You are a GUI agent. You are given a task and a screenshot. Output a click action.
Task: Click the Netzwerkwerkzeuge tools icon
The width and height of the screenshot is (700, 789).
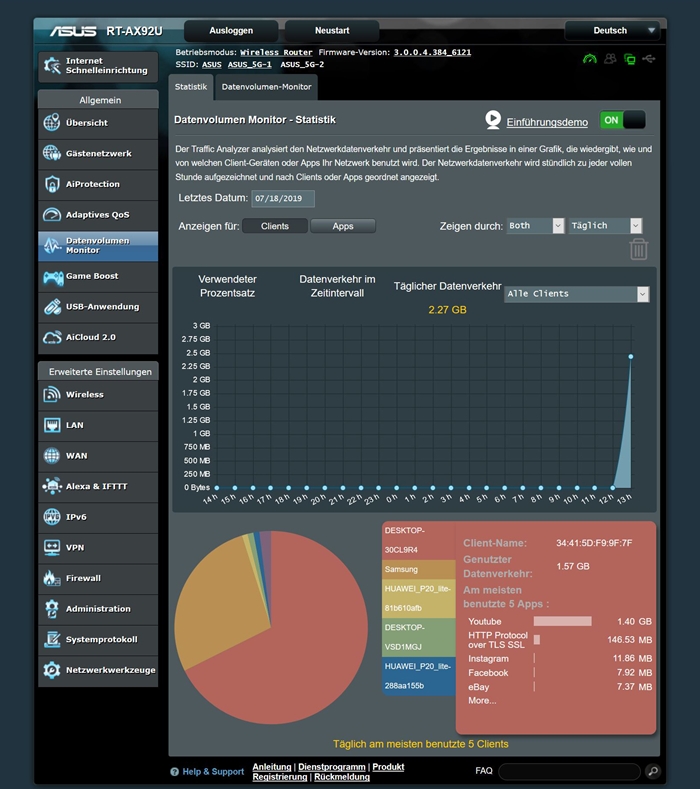pyautogui.click(x=52, y=670)
